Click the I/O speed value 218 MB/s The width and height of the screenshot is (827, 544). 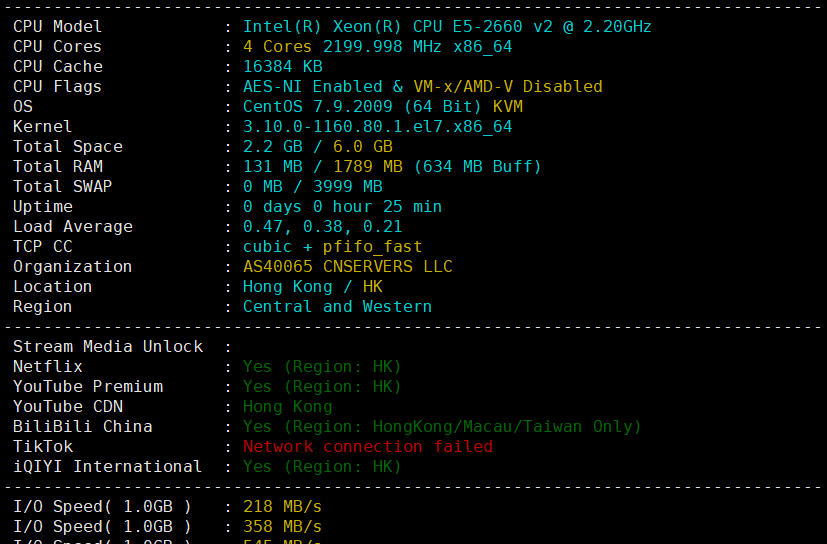pos(282,507)
